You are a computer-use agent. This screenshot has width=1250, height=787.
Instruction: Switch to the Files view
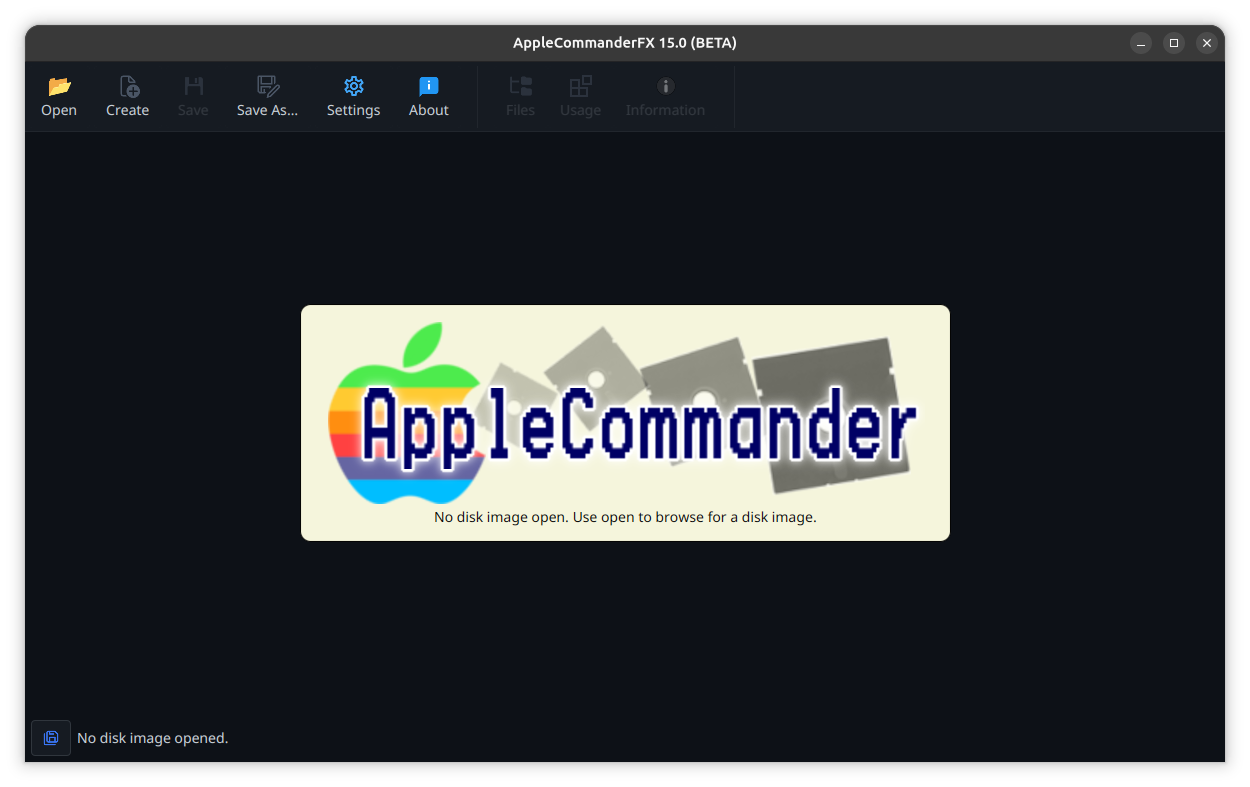click(x=520, y=97)
